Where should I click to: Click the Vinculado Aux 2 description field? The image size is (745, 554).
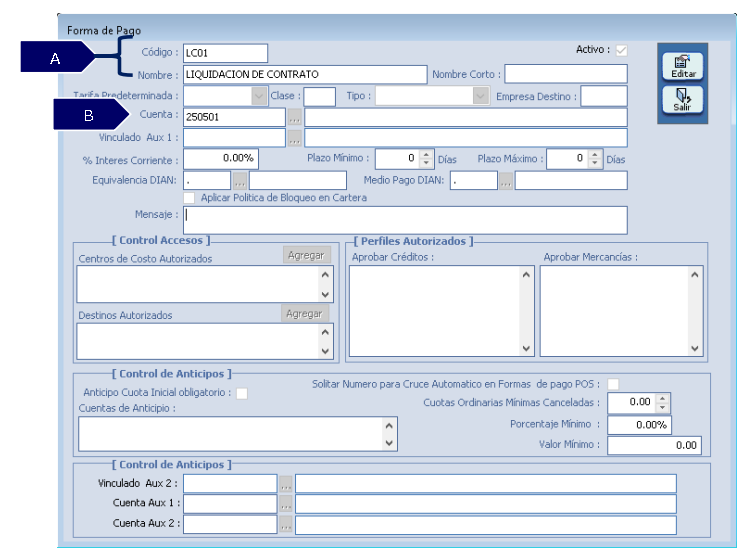486,484
